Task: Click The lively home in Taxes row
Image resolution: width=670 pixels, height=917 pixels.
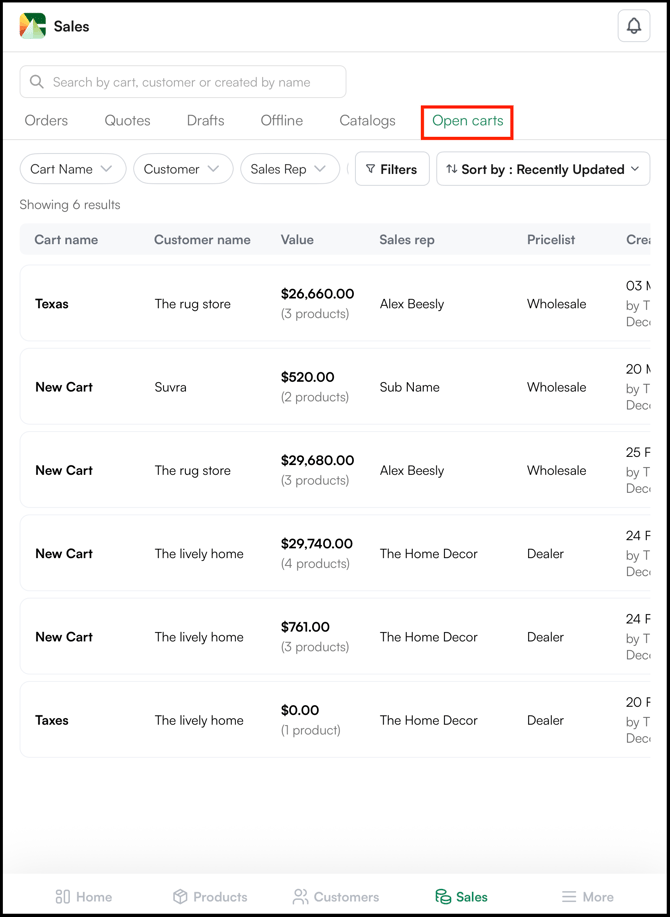Action: coord(199,720)
